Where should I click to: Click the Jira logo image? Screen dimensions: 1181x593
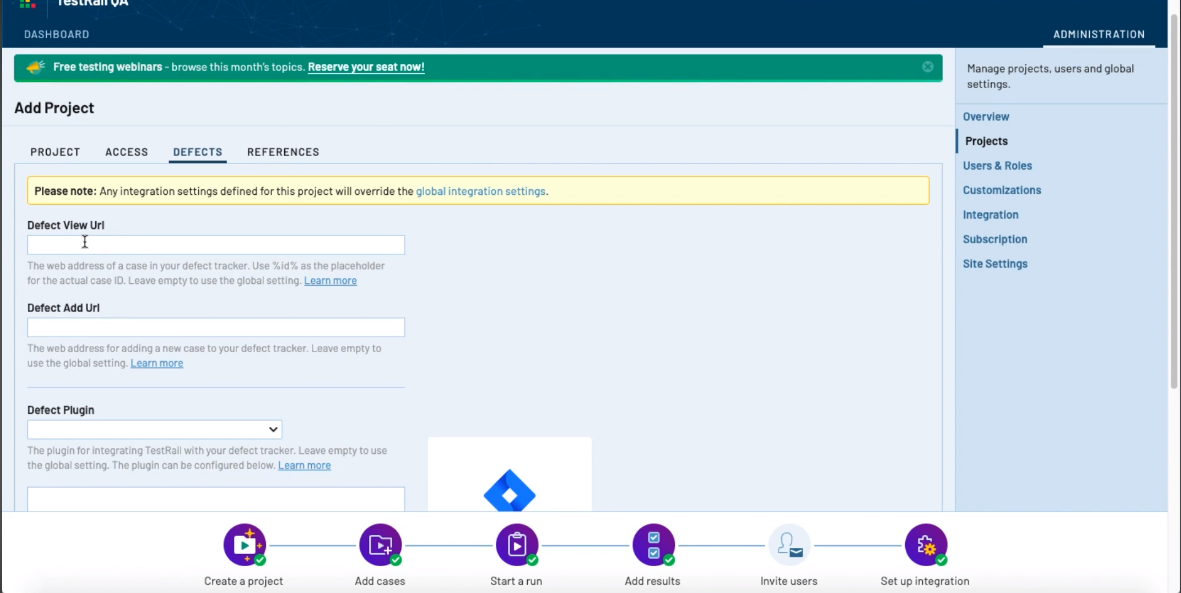point(510,490)
